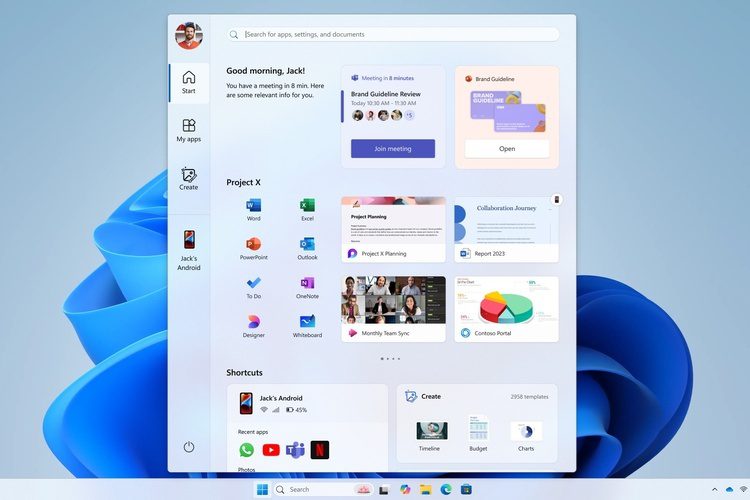750x500 pixels.
Task: Click Open on Brand Guideline card
Action: (507, 149)
